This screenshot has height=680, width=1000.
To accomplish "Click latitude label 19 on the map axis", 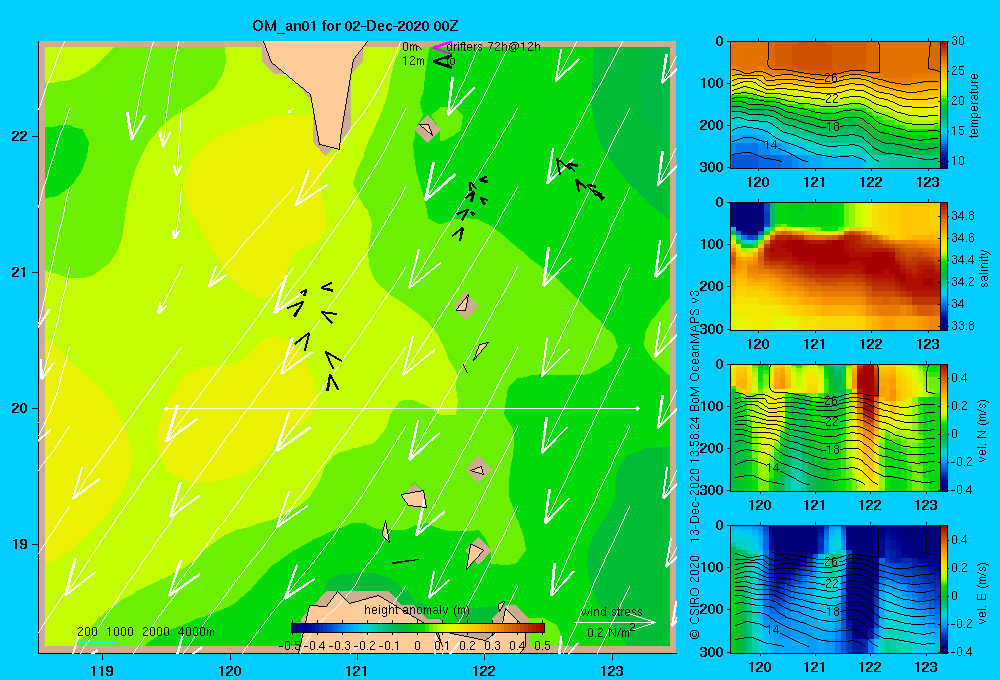I will tap(20, 544).
